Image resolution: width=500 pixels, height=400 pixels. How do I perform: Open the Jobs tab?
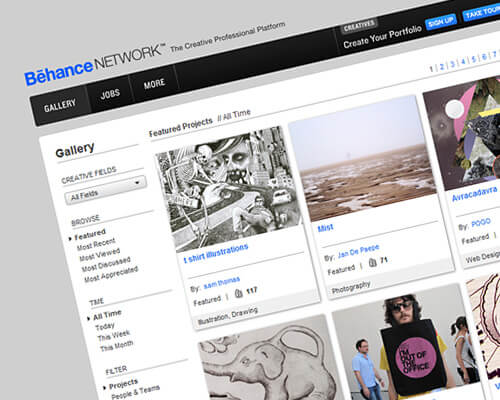coord(110,94)
